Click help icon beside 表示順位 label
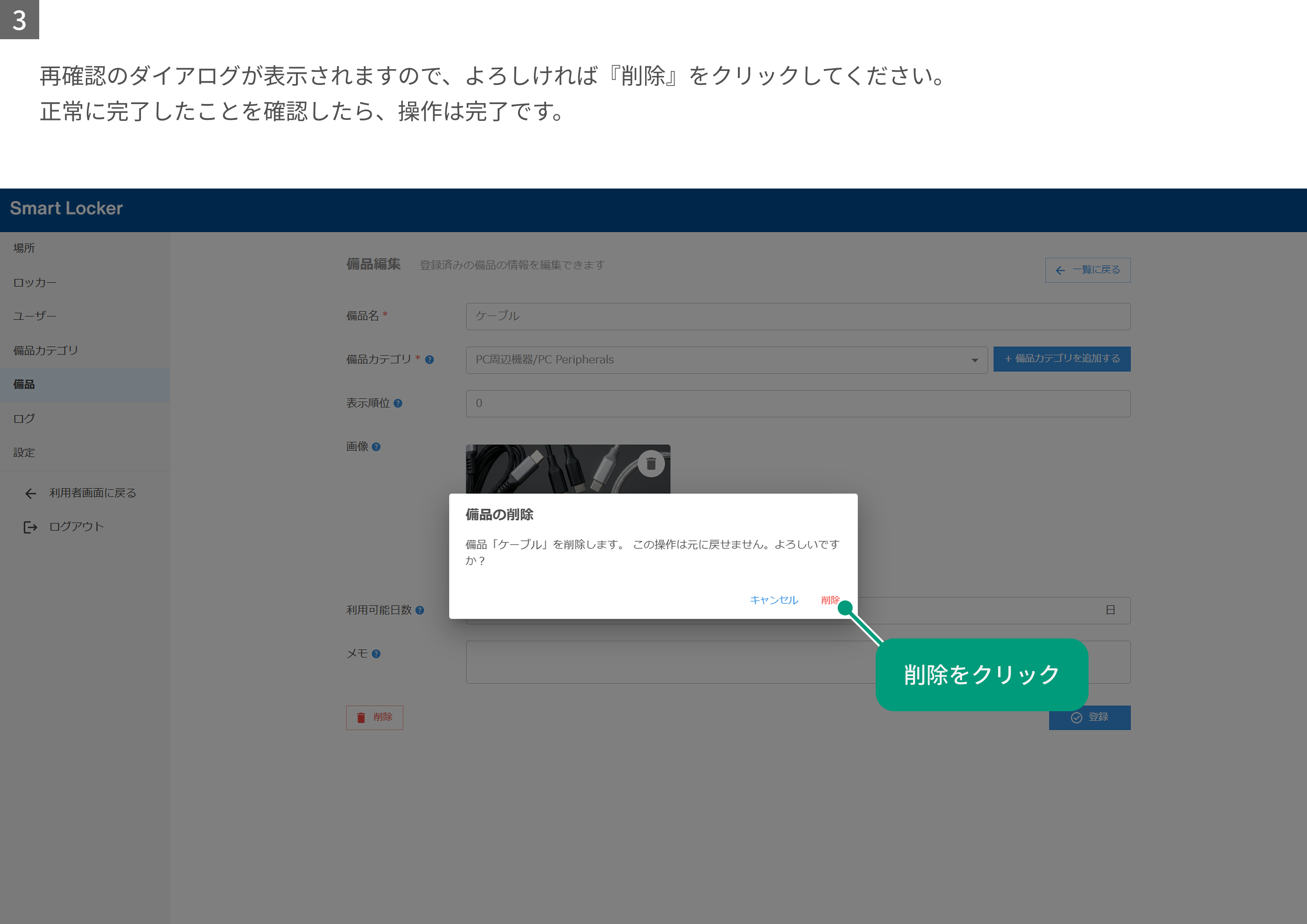The height and width of the screenshot is (924, 1307). point(398,403)
